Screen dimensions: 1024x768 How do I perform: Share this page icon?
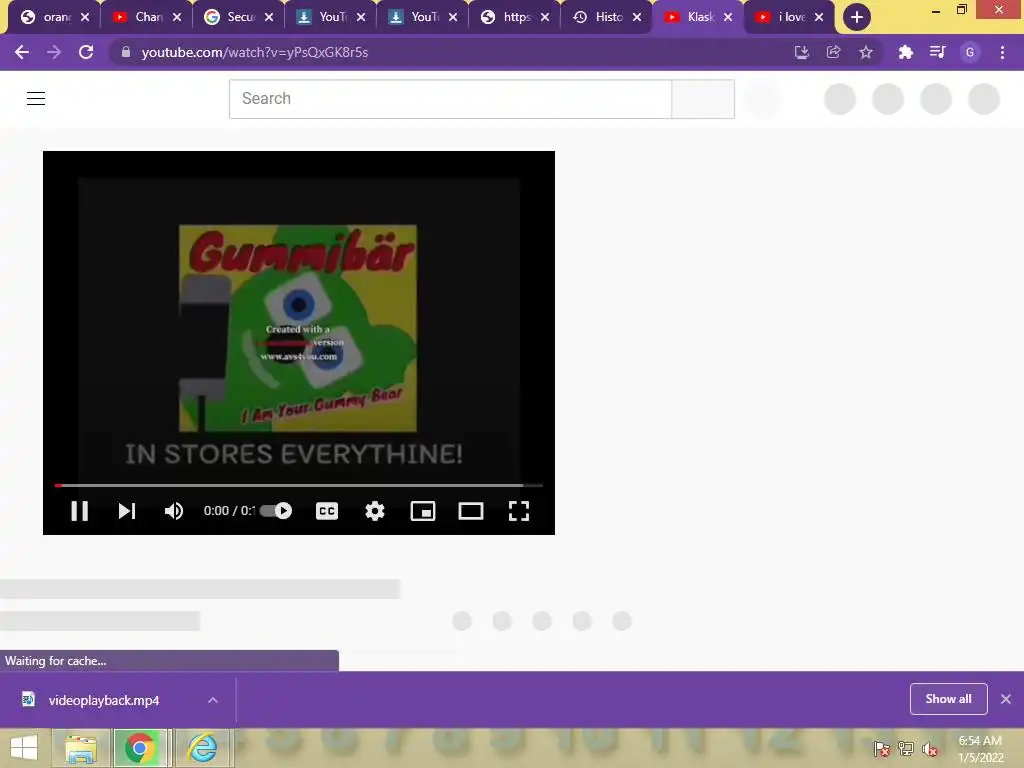coord(833,52)
